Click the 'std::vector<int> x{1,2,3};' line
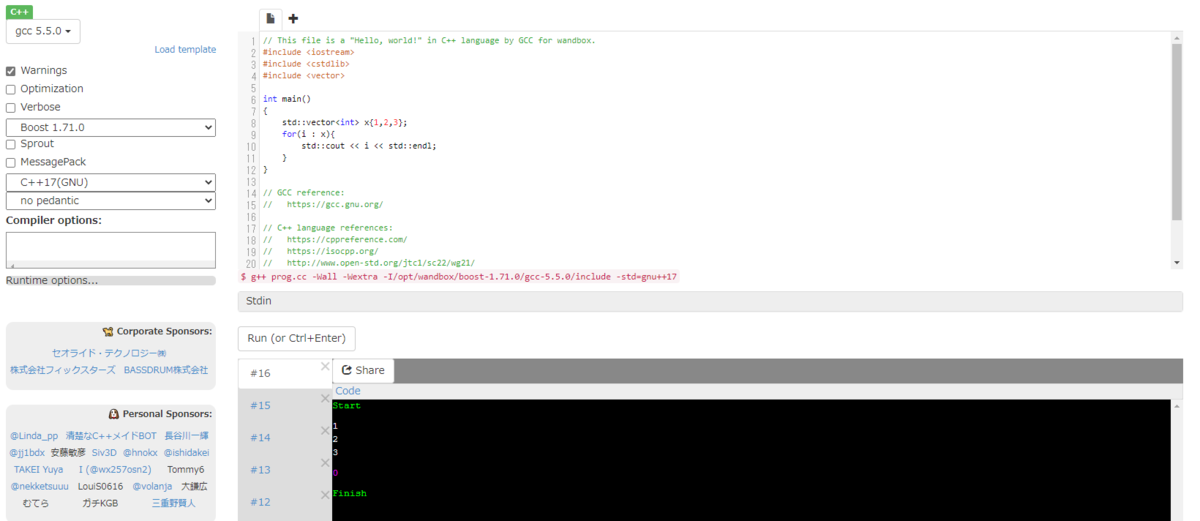This screenshot has height=521, width=1200. coord(344,122)
